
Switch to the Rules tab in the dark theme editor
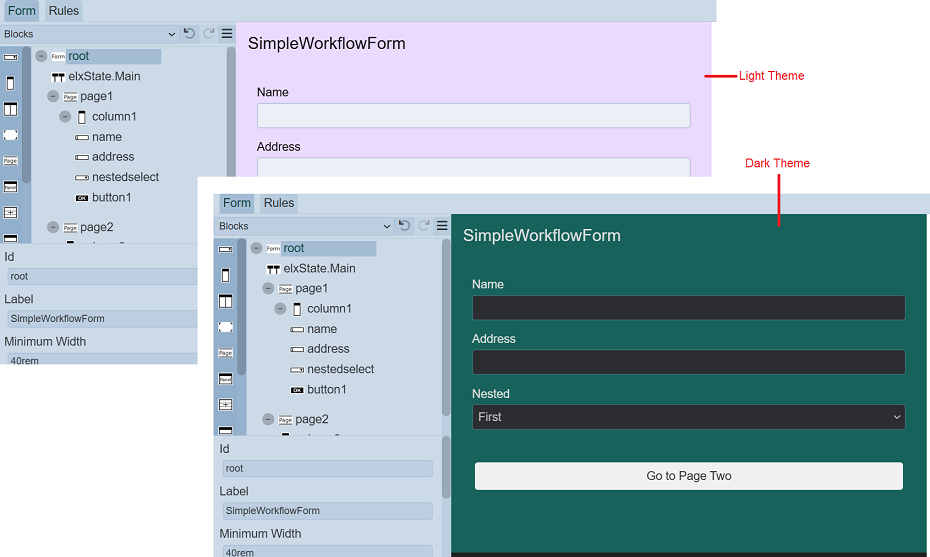[x=279, y=203]
